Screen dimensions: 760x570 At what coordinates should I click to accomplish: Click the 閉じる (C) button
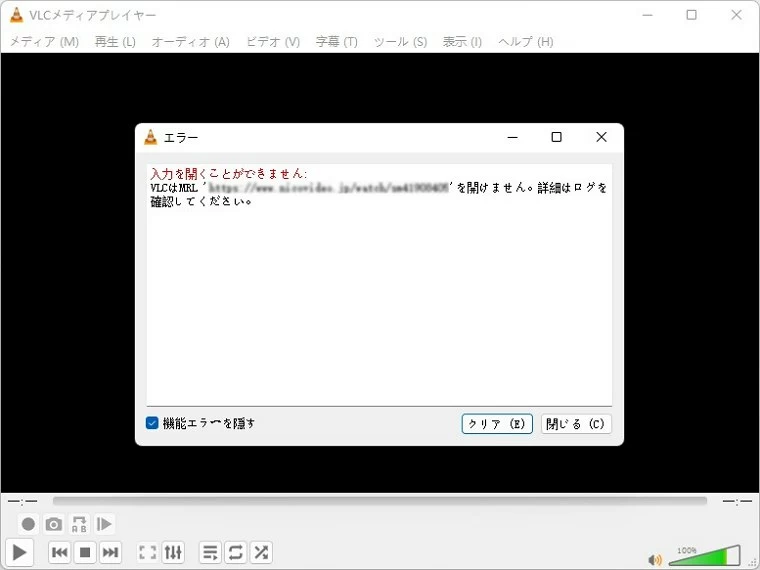576,424
